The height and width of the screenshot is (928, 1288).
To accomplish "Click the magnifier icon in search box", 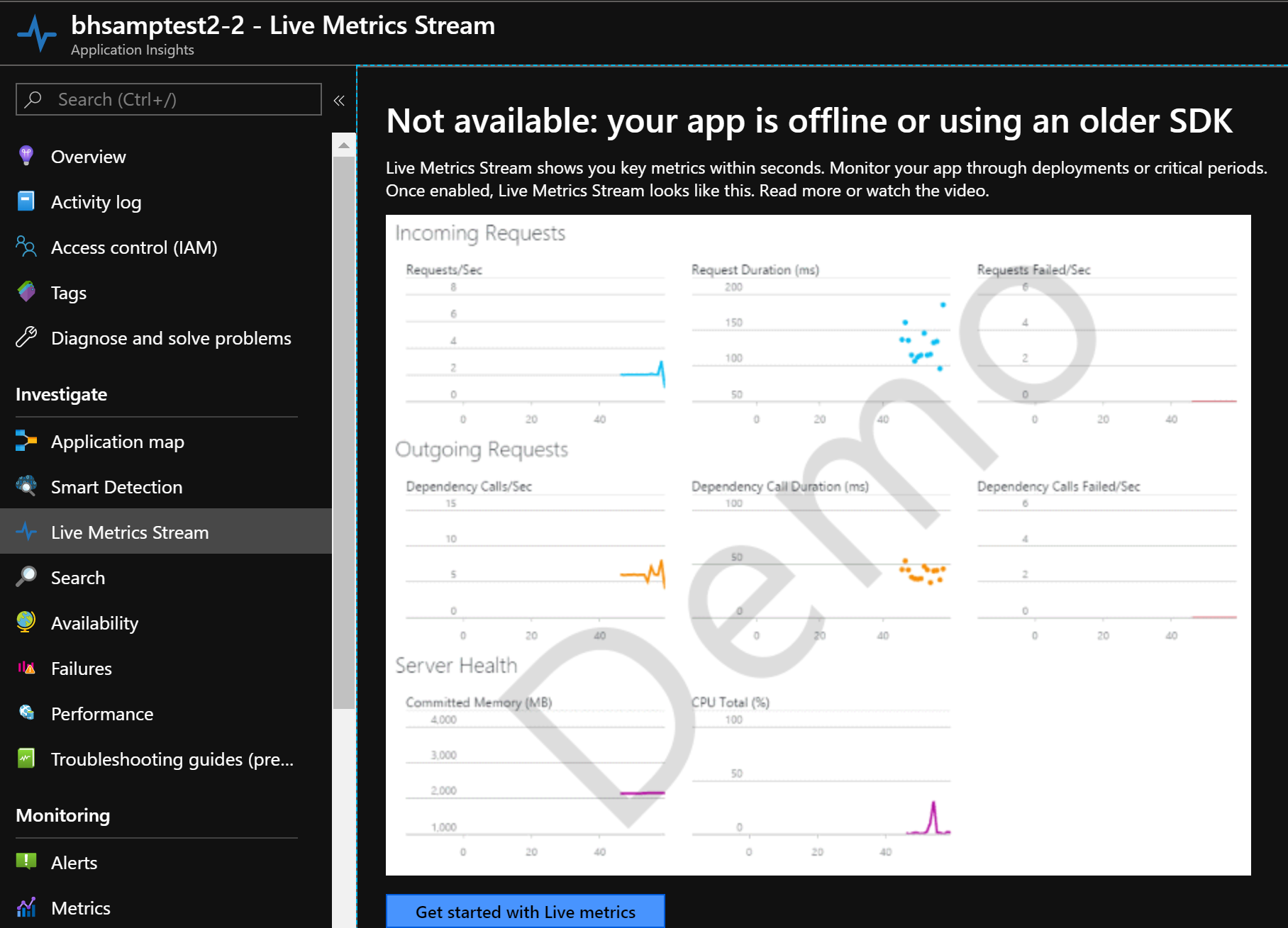I will 33,99.
